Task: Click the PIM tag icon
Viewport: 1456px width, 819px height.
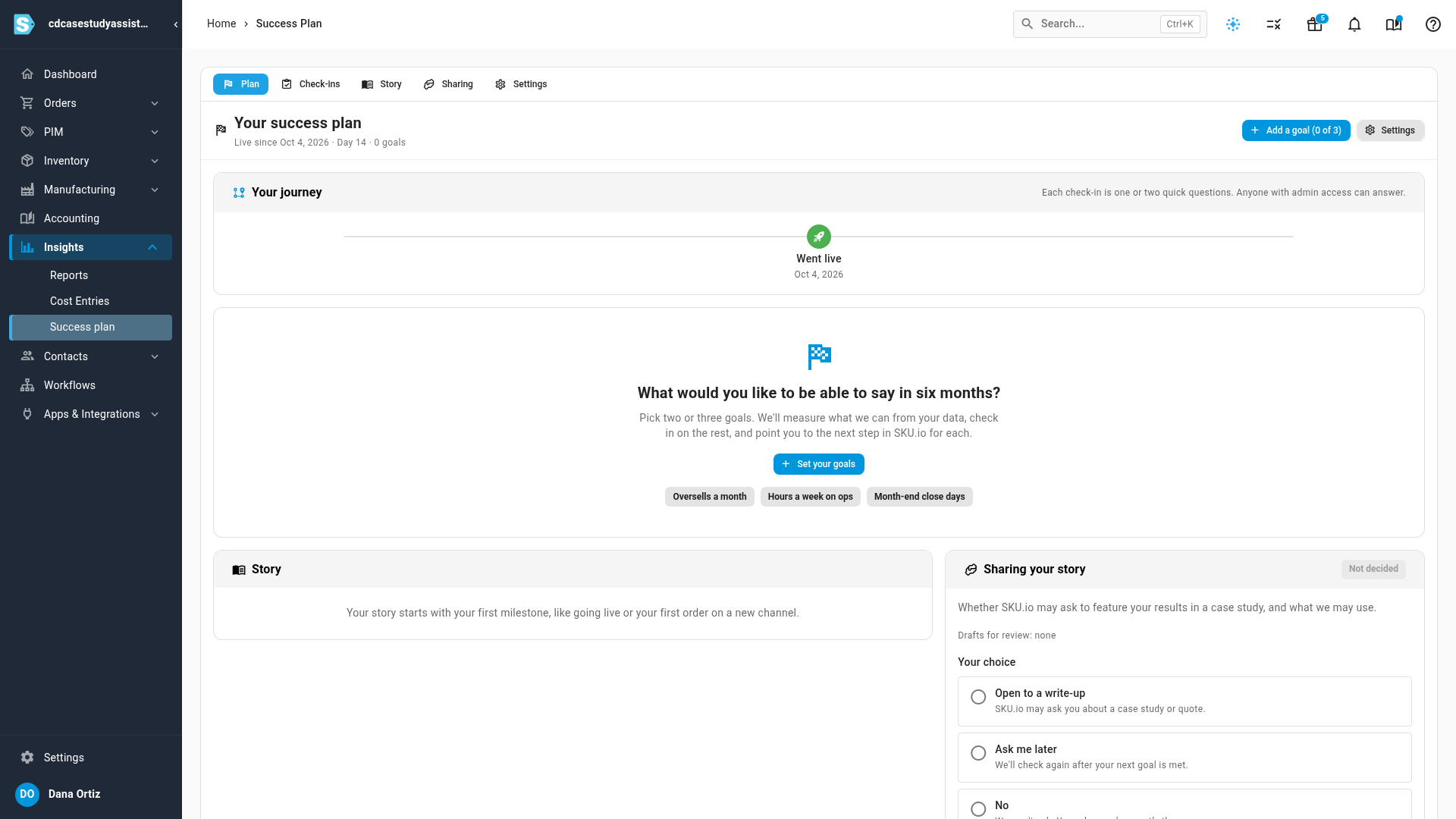Action: click(27, 132)
